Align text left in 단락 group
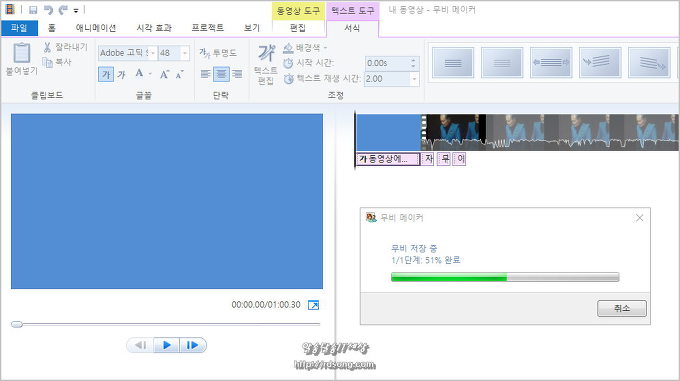Image resolution: width=680 pixels, height=381 pixels. coord(206,74)
